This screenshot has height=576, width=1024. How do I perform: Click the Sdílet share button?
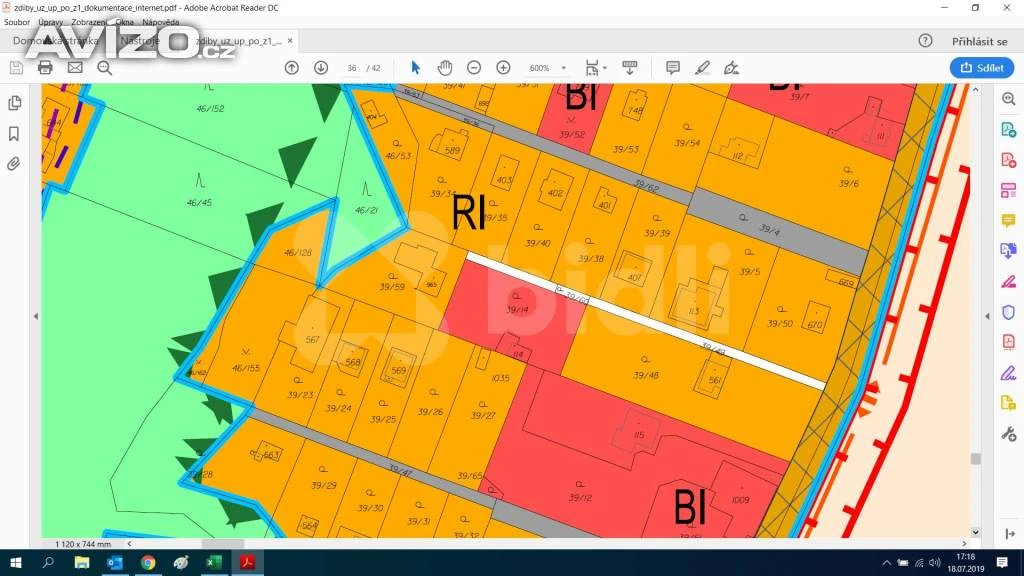(x=981, y=67)
